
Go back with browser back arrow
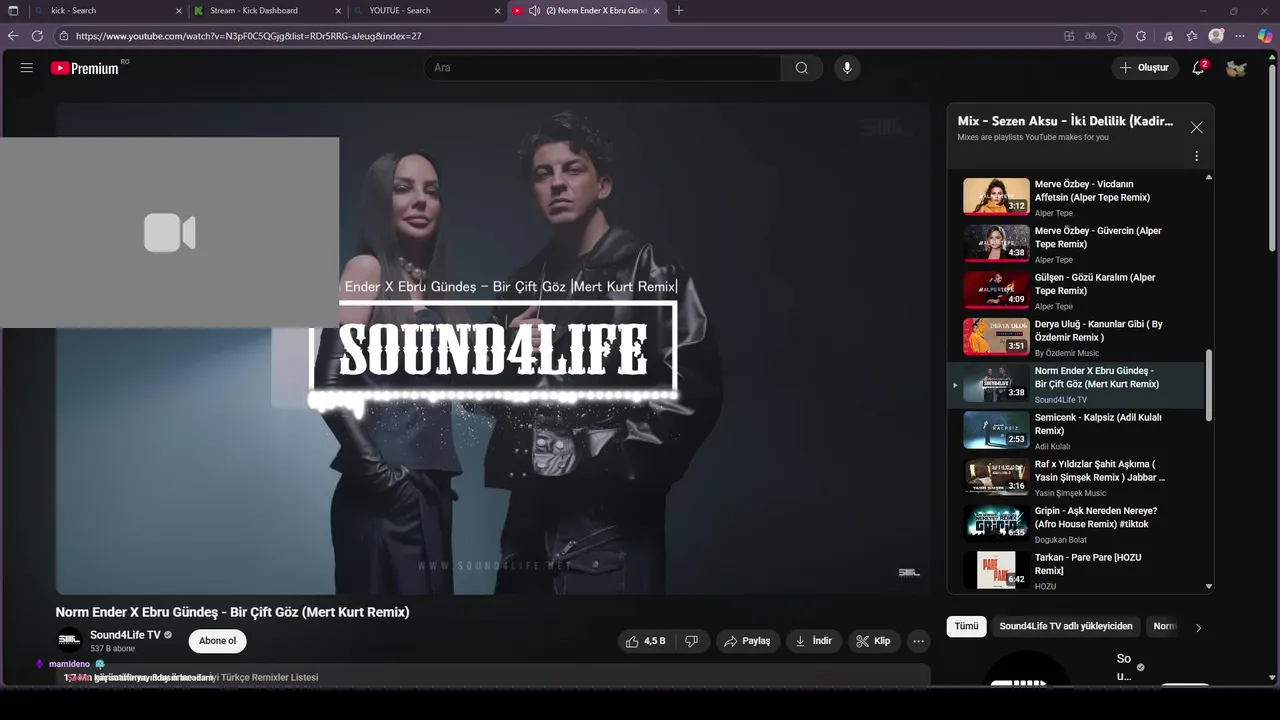coord(13,36)
